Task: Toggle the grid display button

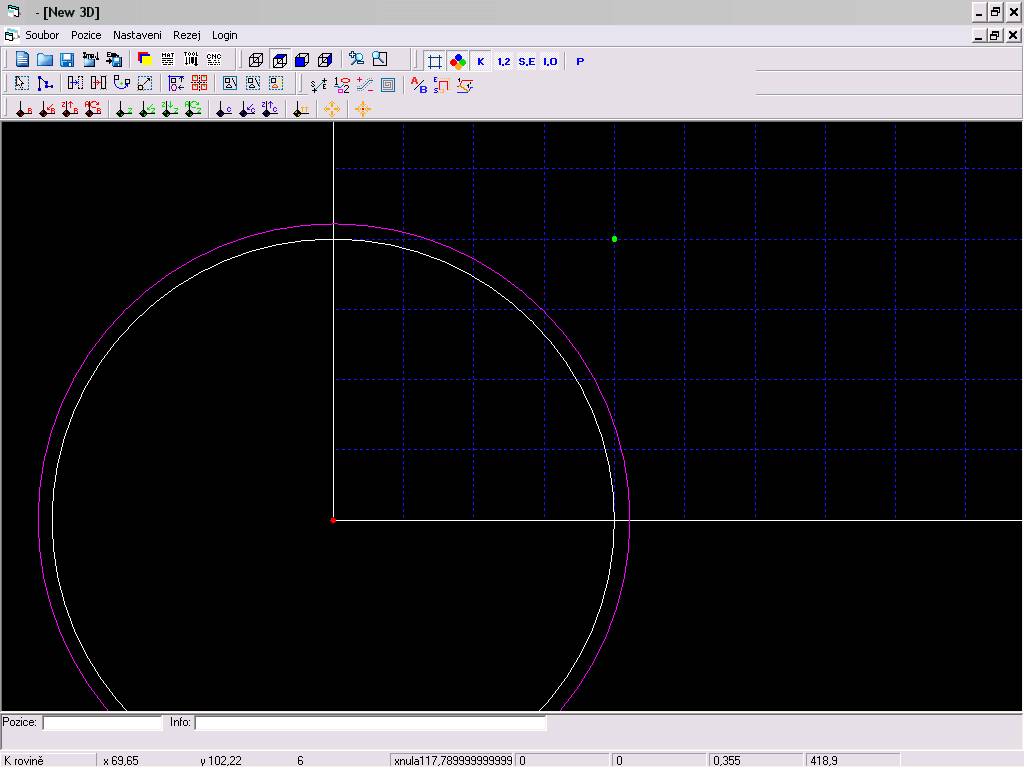Action: coord(435,61)
